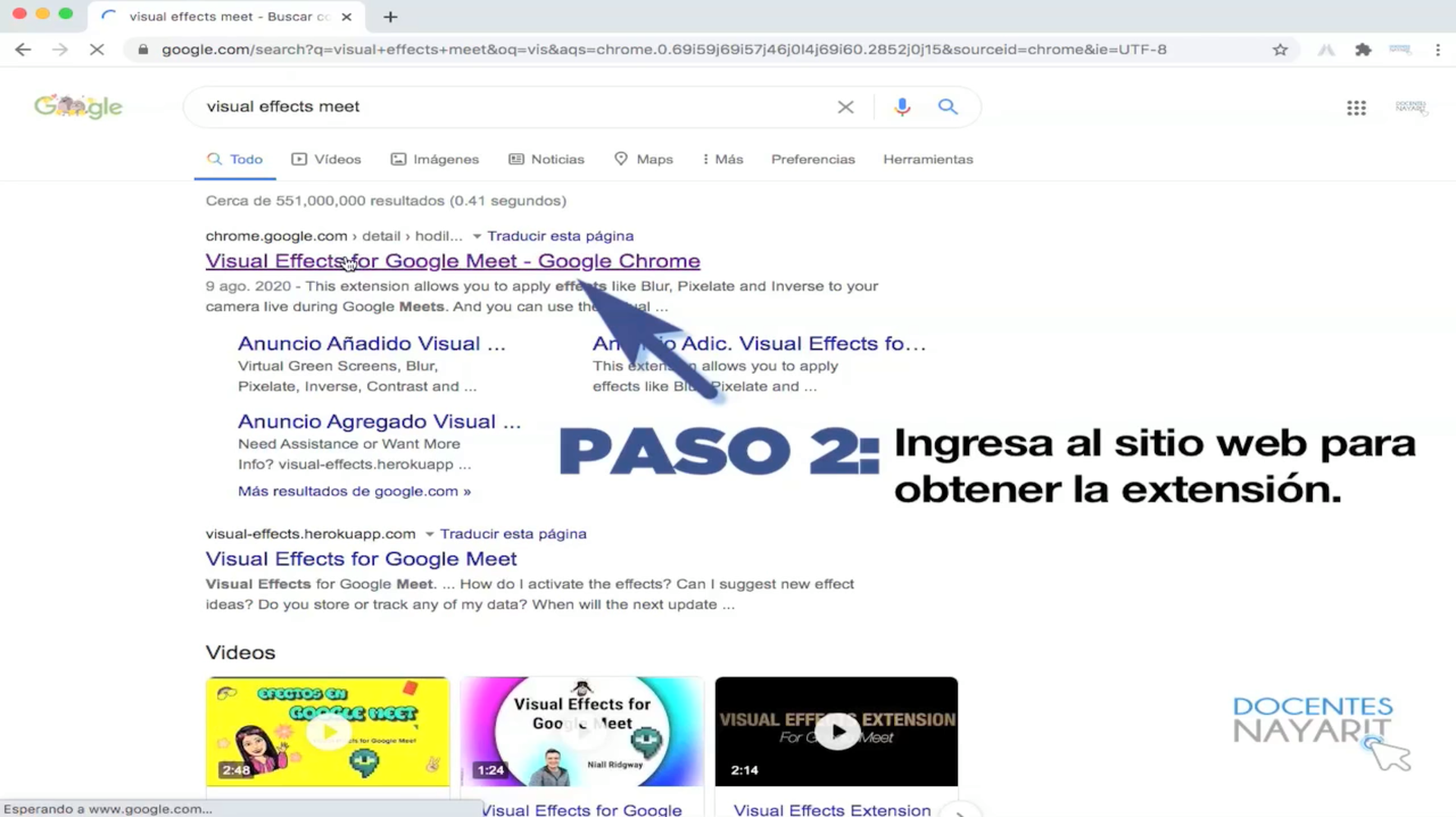Select the Todo results tab
This screenshot has height=817, width=1456.
235,159
